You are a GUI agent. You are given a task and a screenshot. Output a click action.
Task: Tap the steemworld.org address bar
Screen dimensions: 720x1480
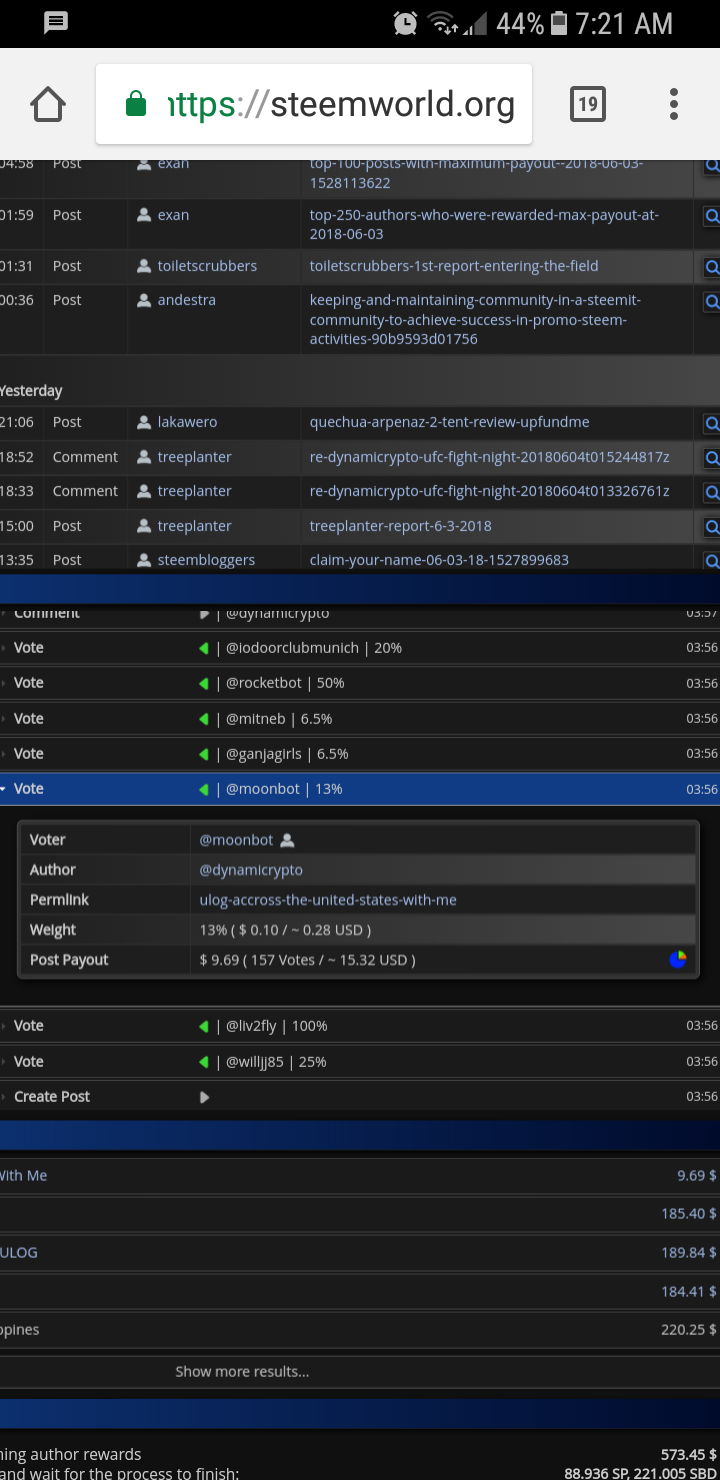click(314, 104)
